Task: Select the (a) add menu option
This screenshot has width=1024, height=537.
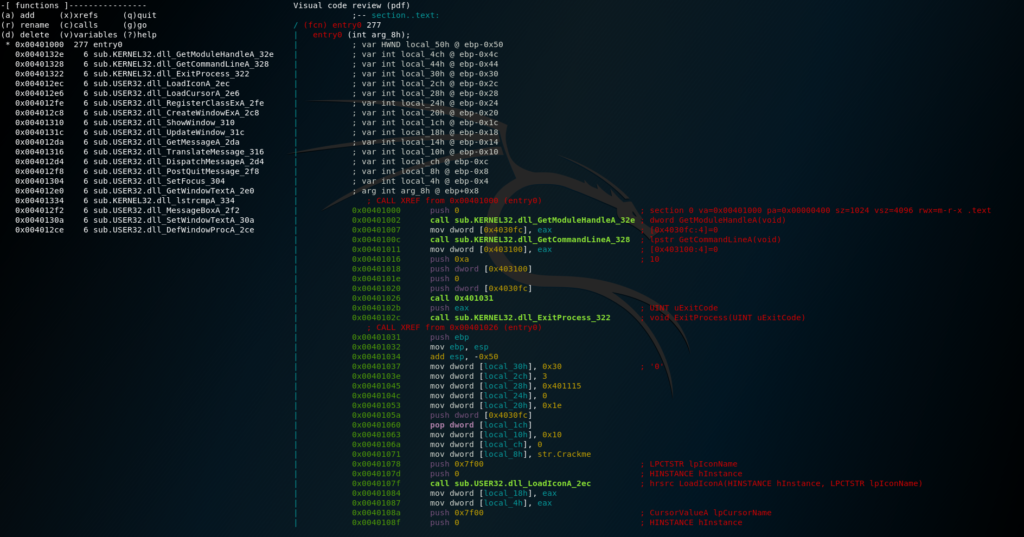Action: (x=20, y=16)
